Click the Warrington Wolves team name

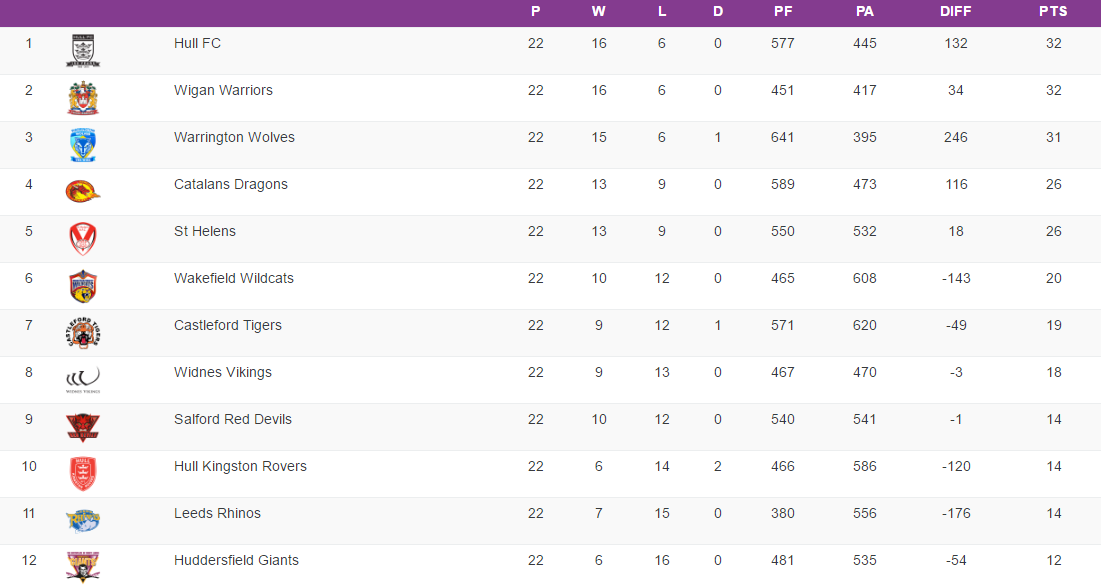(x=234, y=137)
